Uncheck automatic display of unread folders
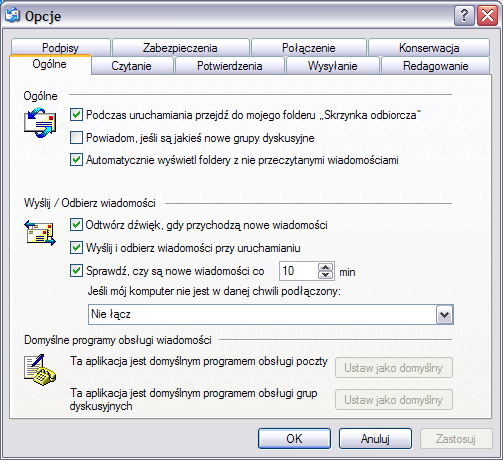The width and height of the screenshot is (503, 460). coord(76,160)
